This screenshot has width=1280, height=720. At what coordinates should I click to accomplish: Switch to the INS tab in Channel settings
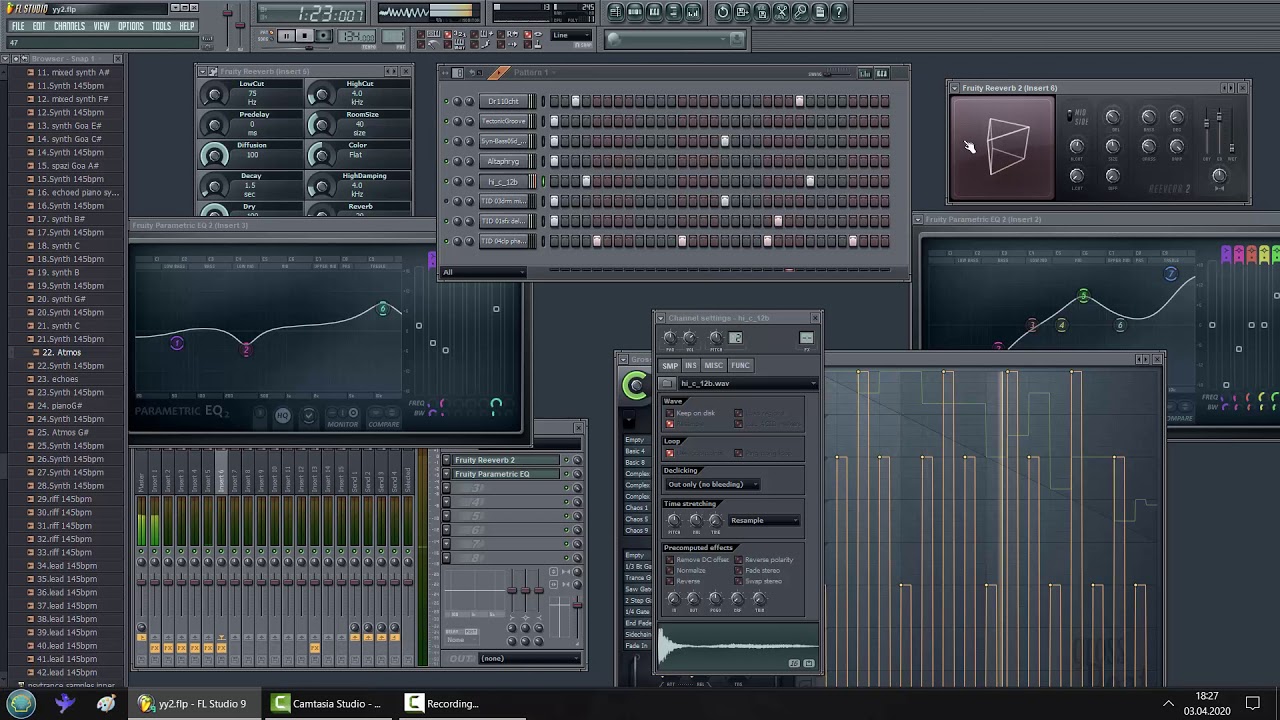[x=691, y=365]
